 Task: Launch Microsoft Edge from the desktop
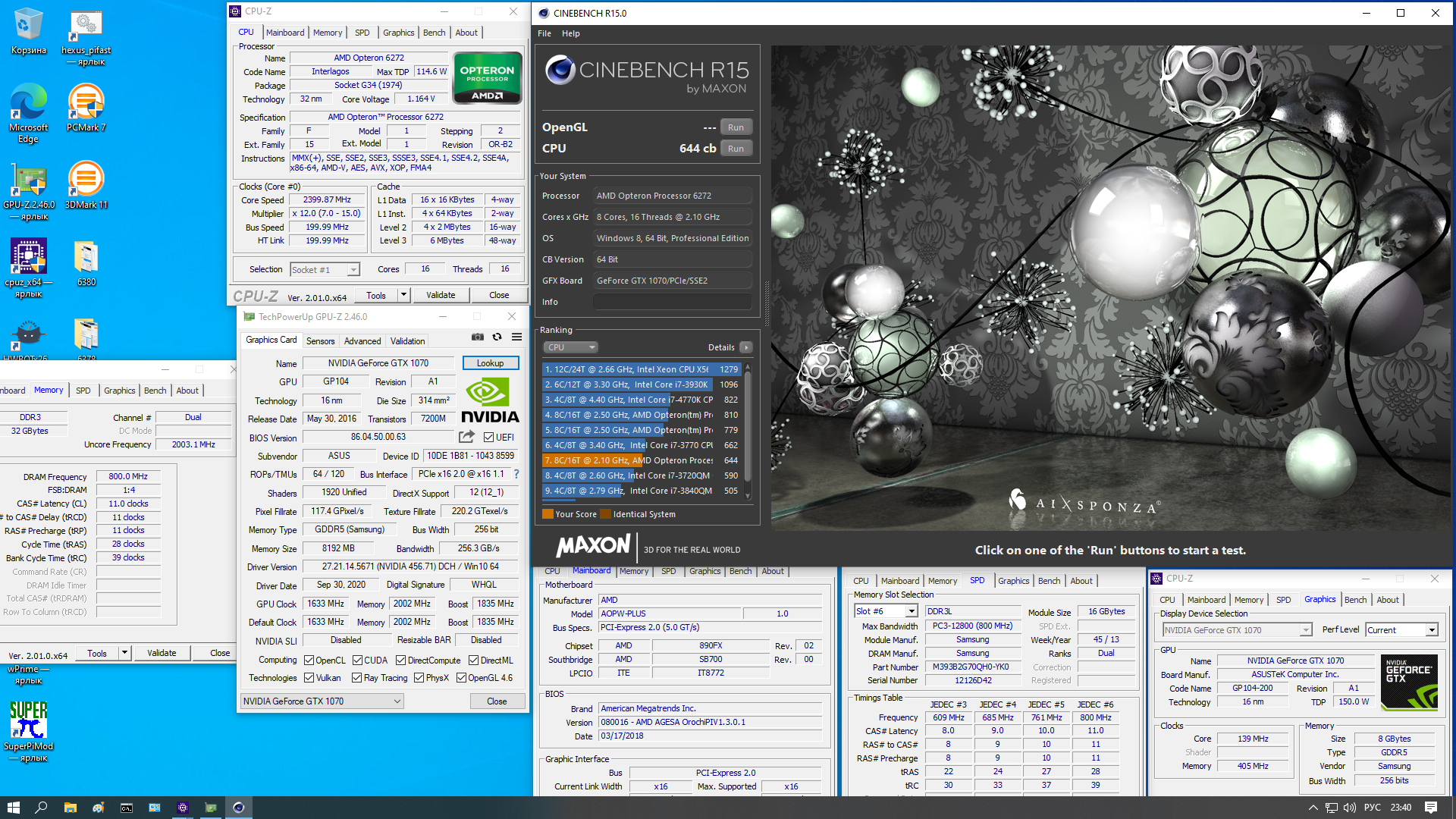point(29,112)
